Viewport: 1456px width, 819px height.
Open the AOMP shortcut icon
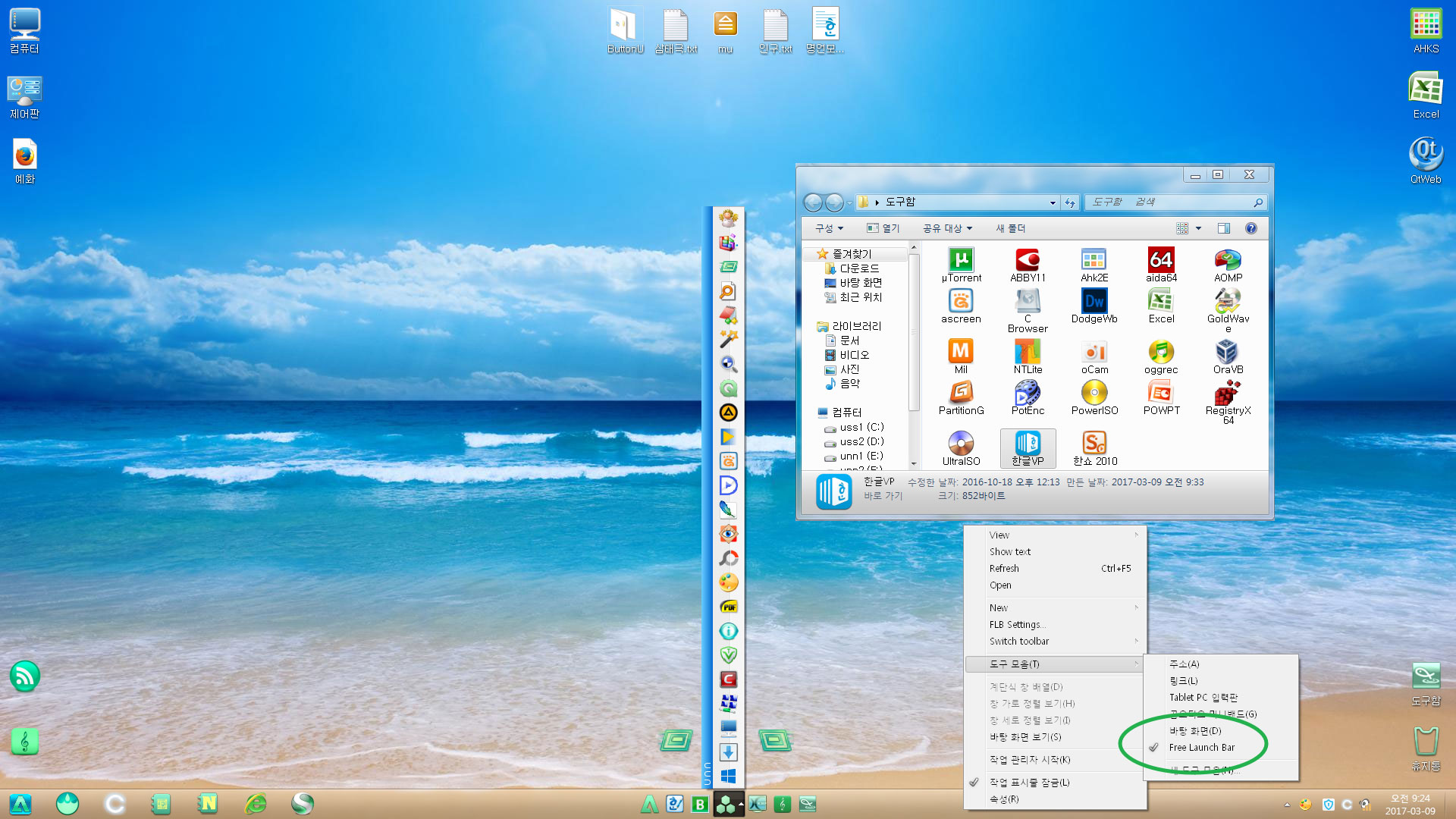tap(1228, 265)
